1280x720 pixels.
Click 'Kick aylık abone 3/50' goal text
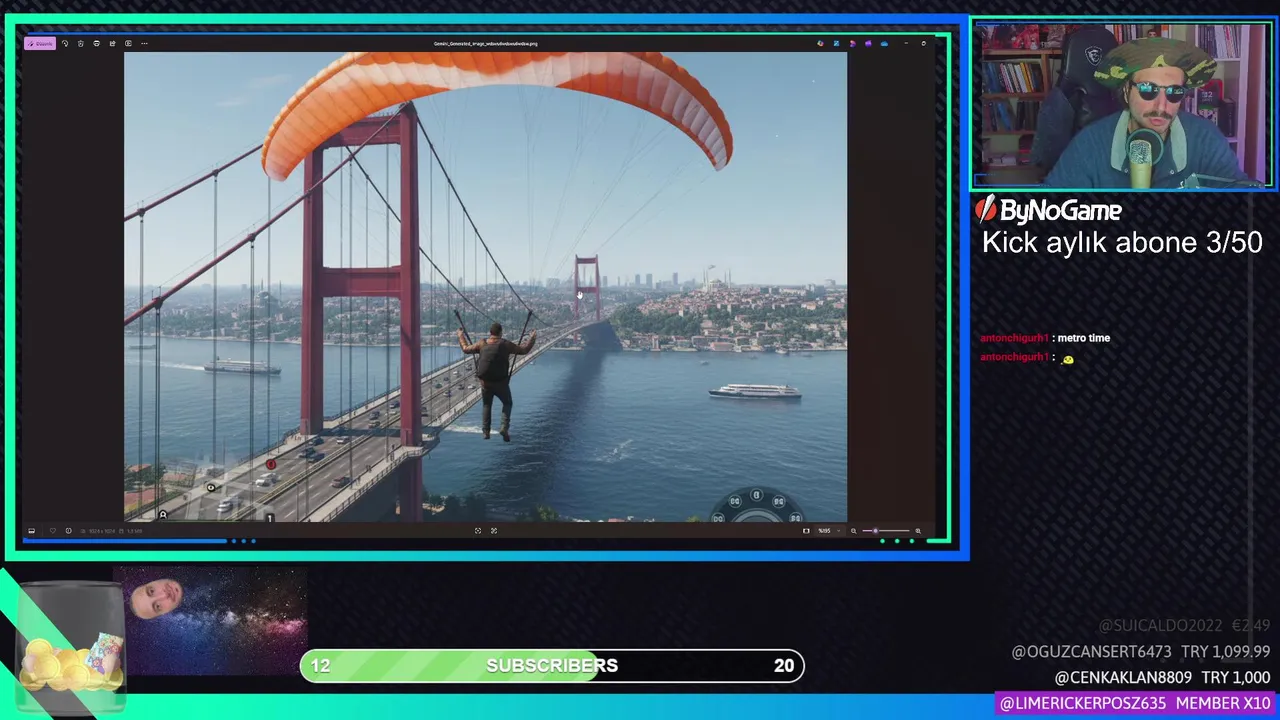(1122, 243)
